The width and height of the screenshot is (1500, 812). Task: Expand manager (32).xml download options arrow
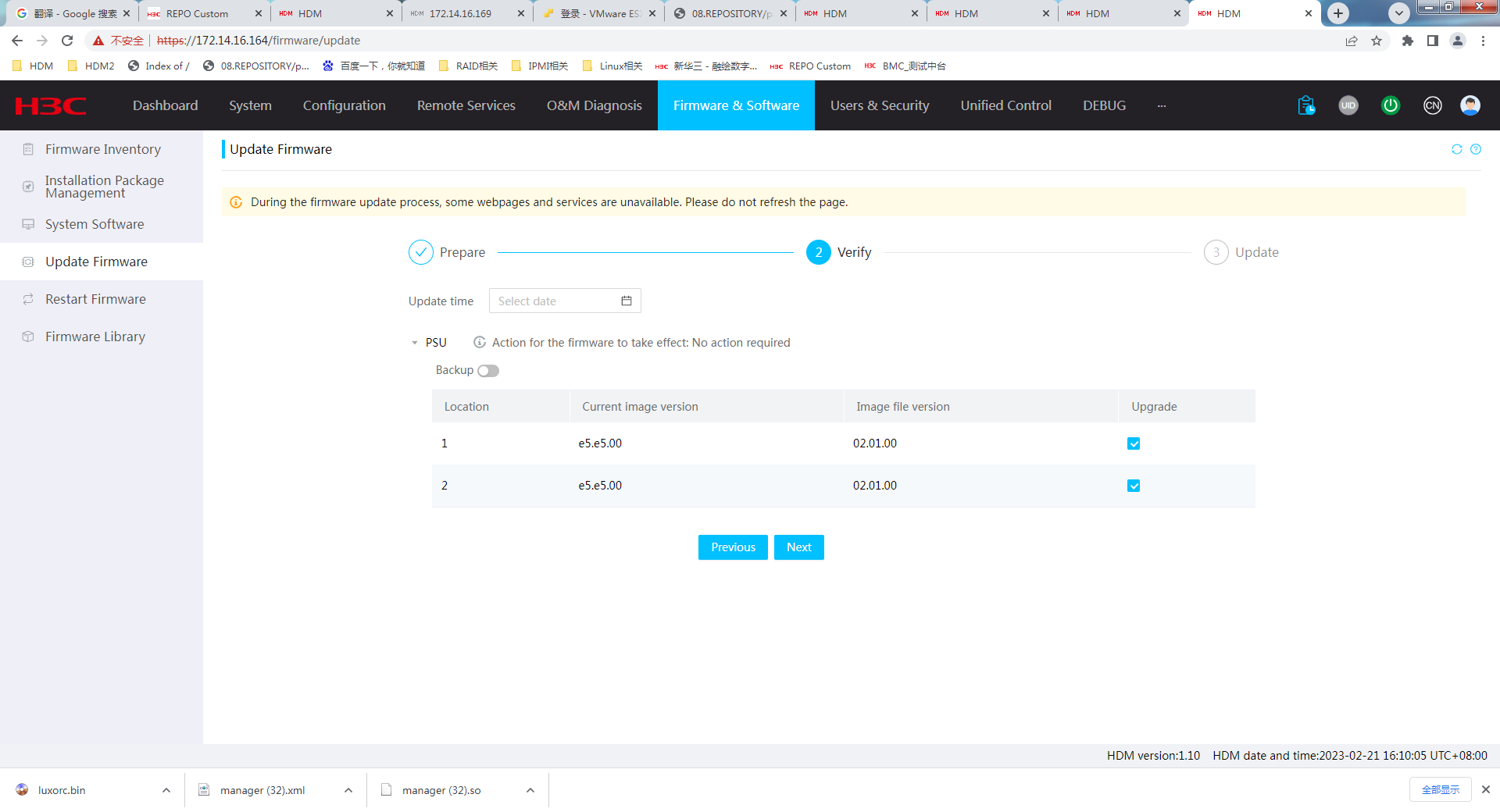pos(348,790)
